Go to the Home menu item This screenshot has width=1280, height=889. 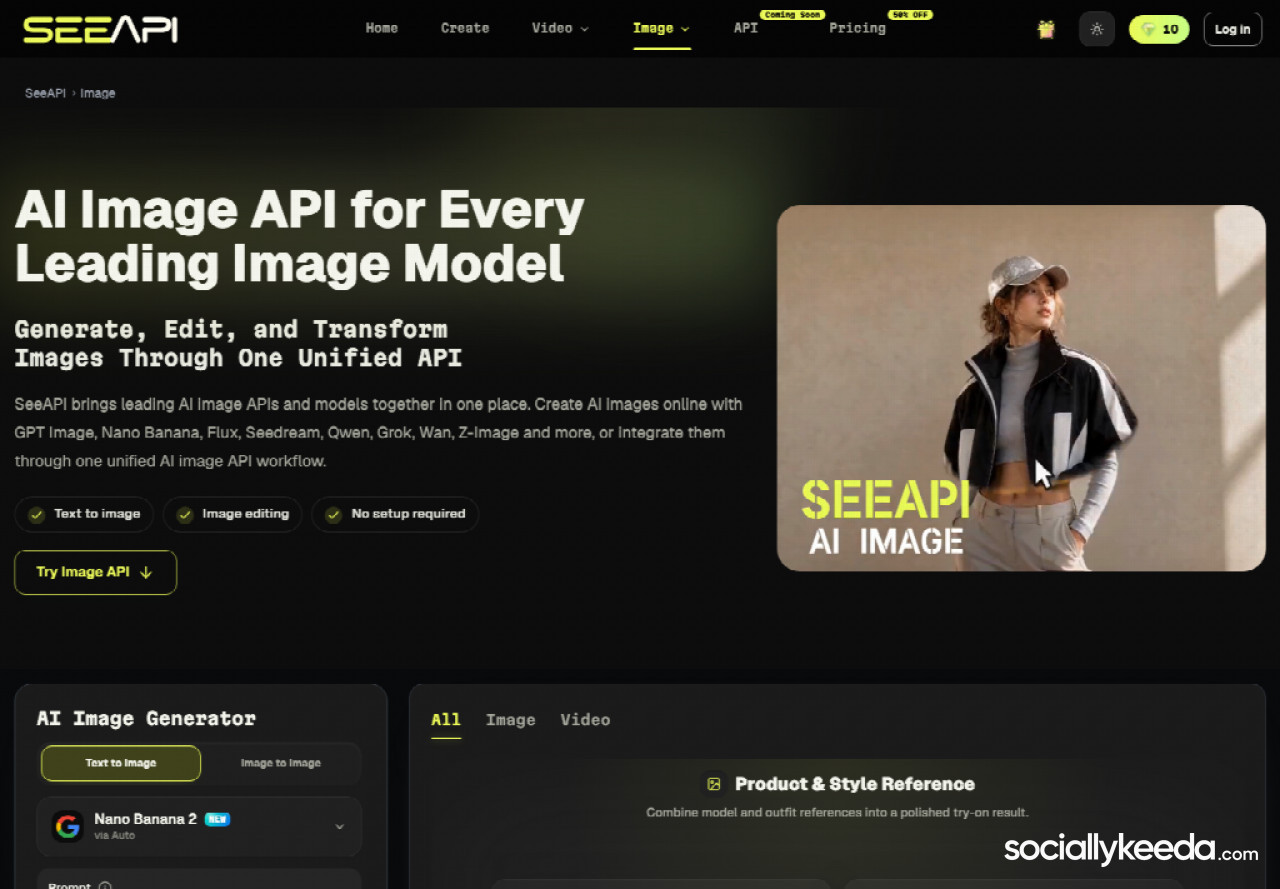[x=382, y=28]
